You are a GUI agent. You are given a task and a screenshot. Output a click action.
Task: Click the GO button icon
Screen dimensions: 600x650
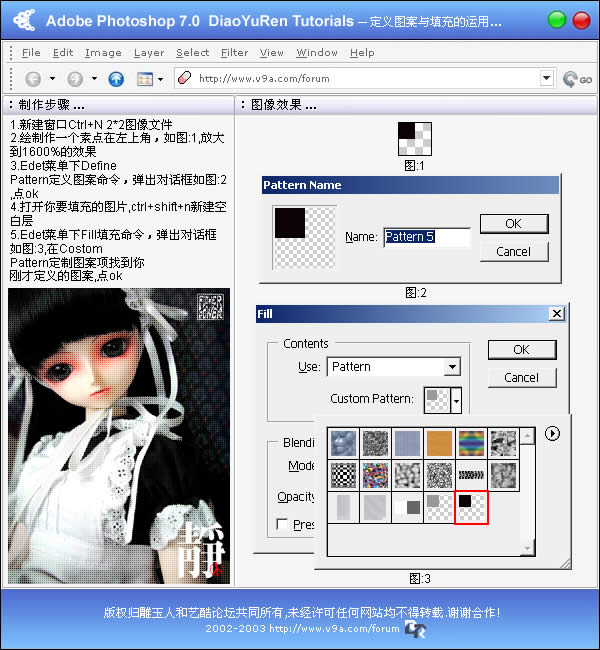pyautogui.click(x=577, y=78)
